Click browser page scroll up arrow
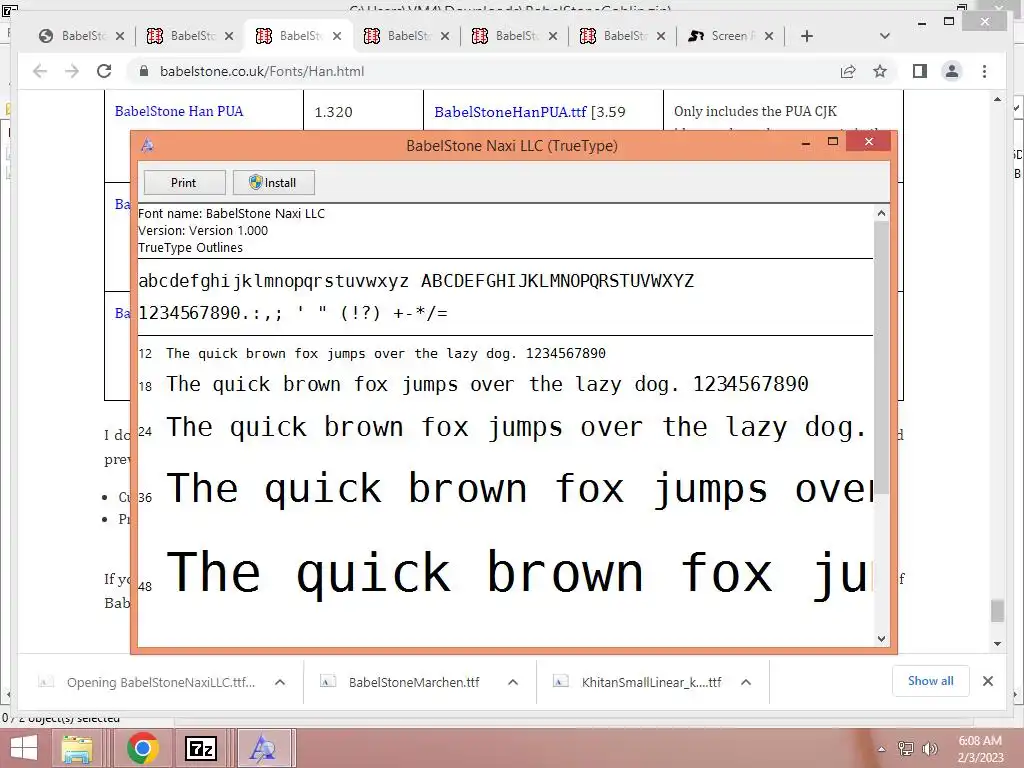Screen dimensions: 1024x768 997,99
